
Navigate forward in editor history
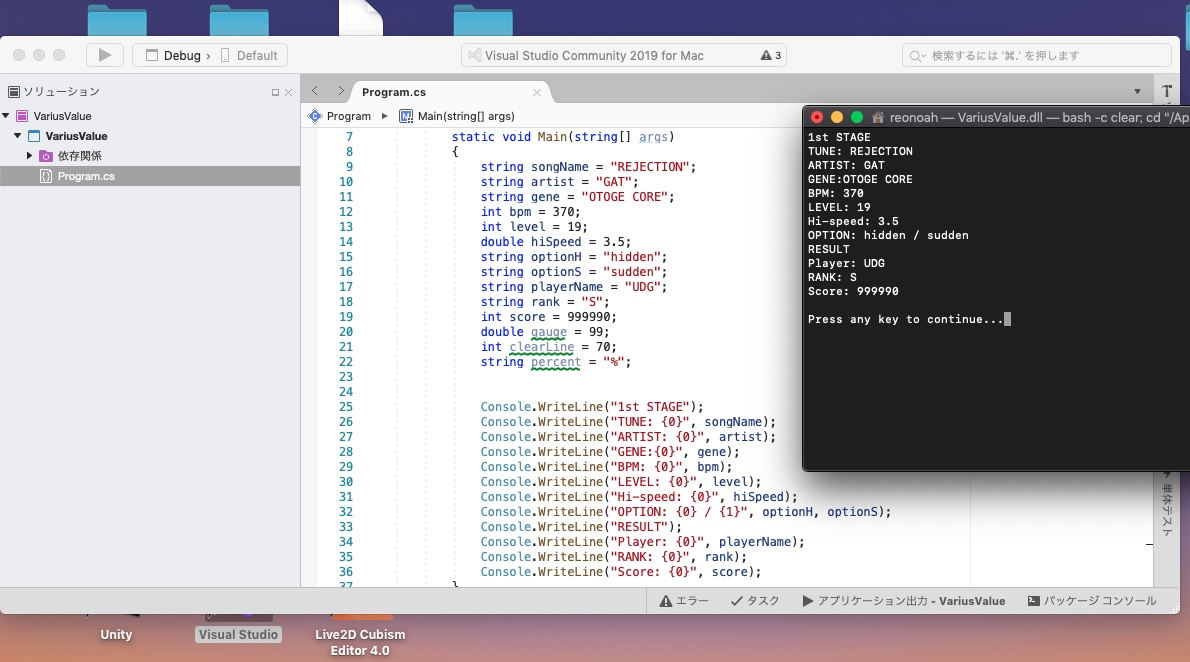341,91
